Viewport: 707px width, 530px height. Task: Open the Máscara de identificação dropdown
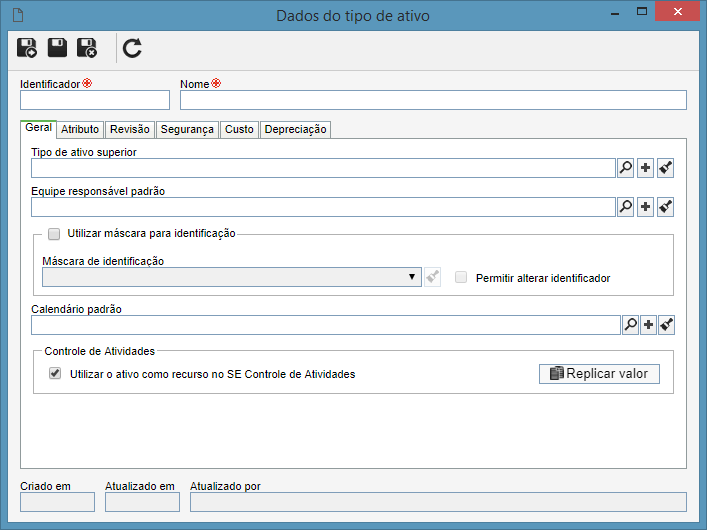pyautogui.click(x=232, y=277)
